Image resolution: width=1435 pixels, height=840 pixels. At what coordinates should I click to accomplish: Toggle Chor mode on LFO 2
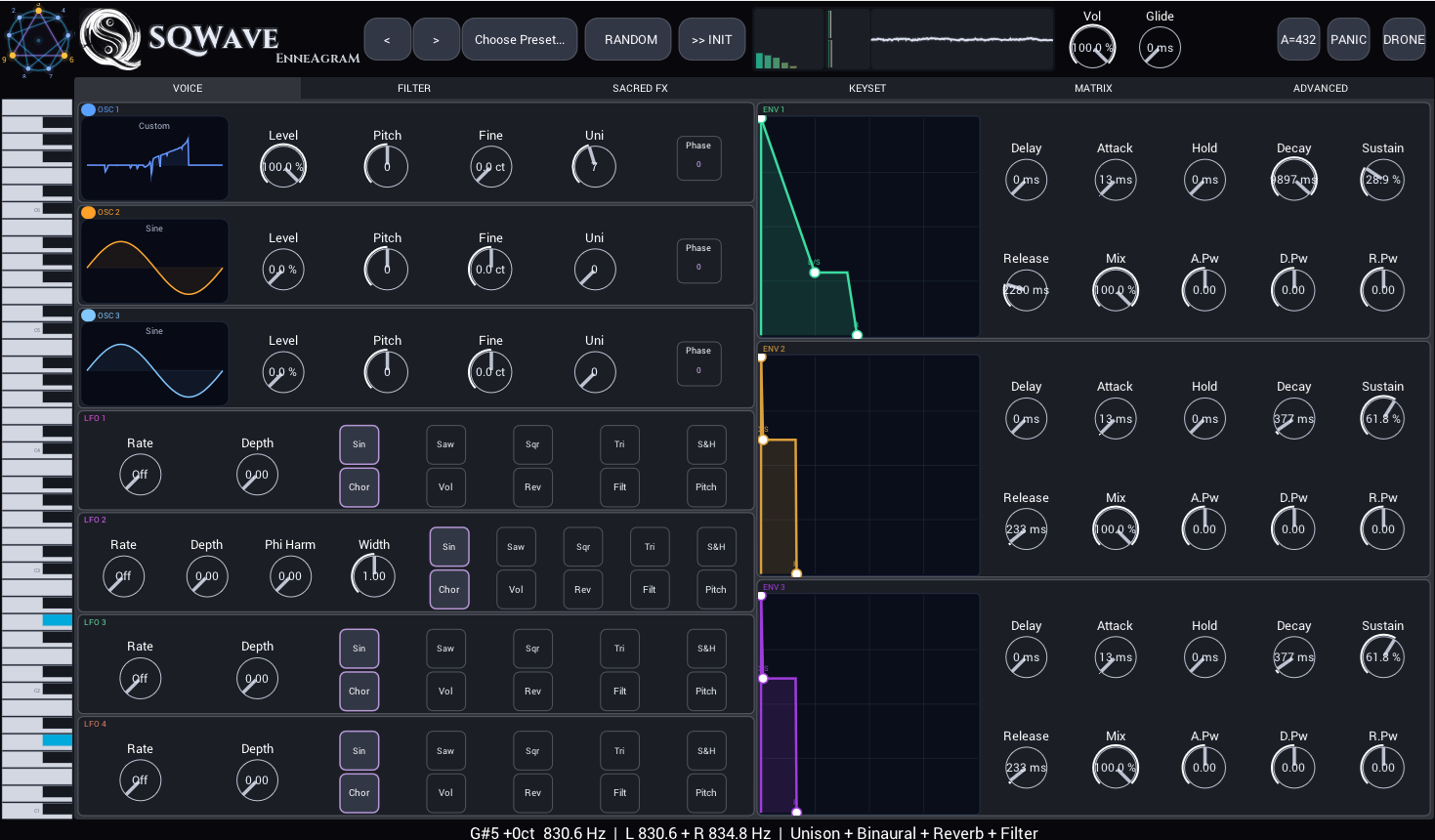pyautogui.click(x=449, y=589)
